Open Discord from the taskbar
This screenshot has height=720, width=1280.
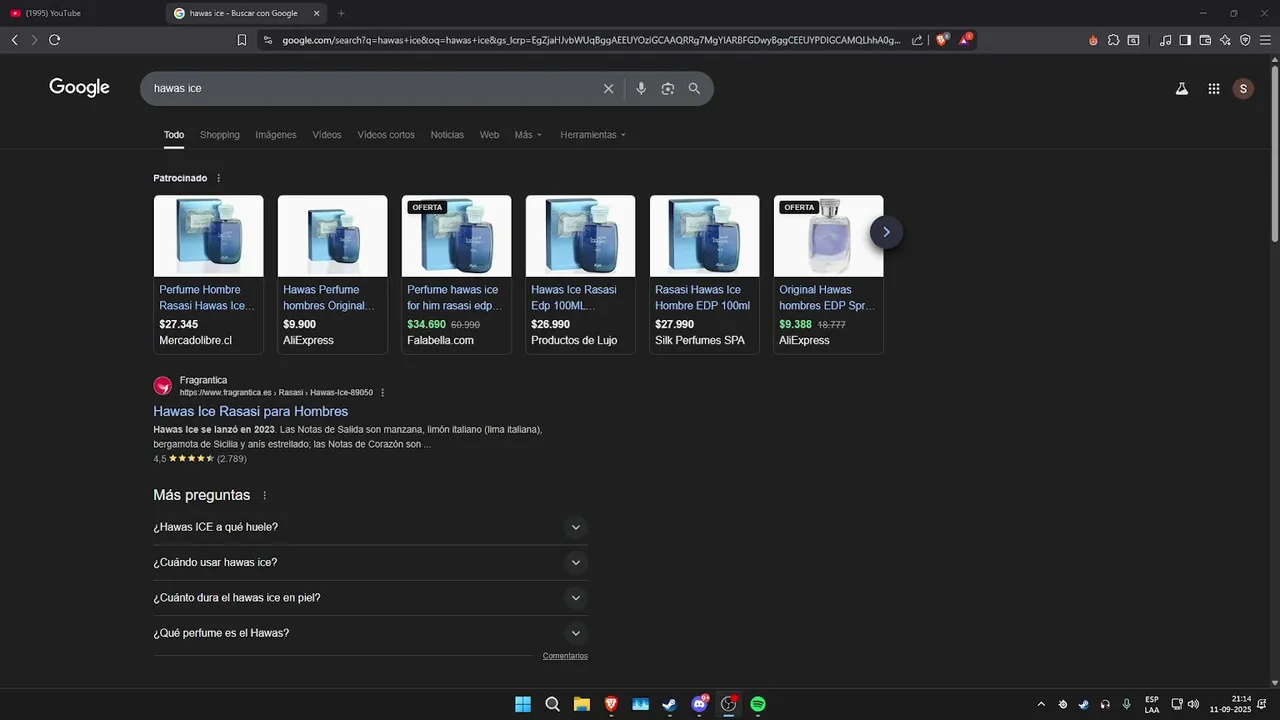coord(699,704)
